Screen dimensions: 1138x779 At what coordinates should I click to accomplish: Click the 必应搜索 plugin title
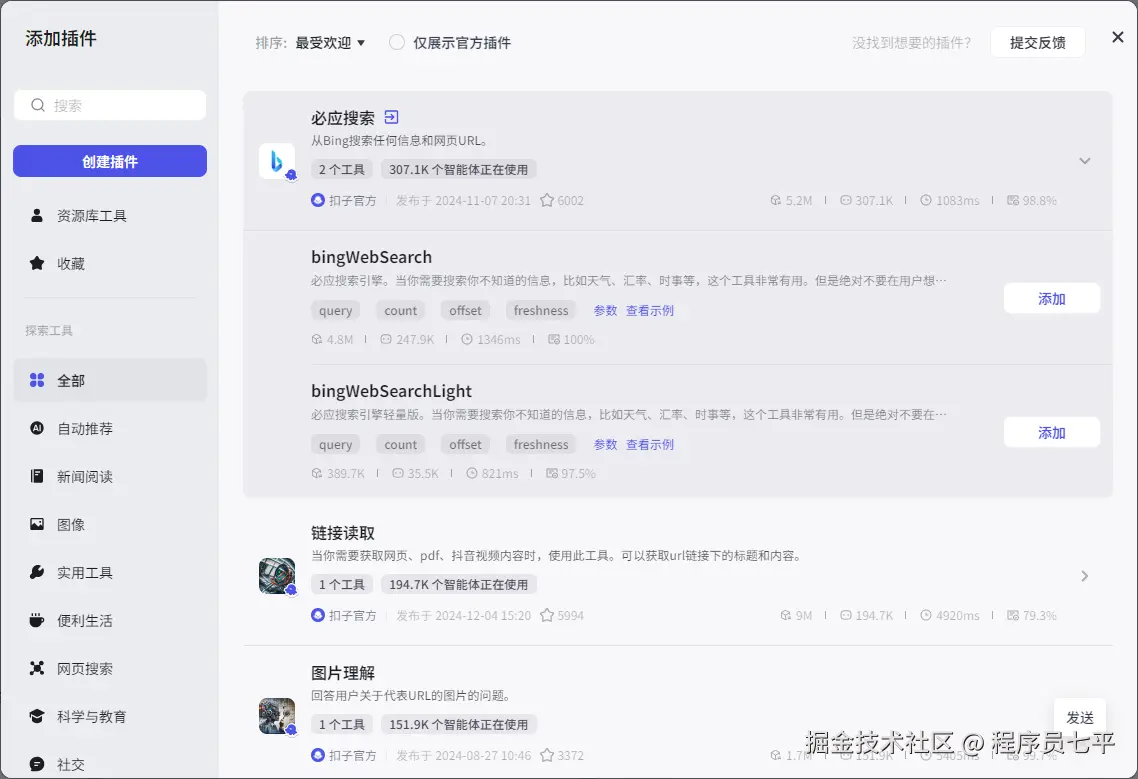click(x=343, y=118)
